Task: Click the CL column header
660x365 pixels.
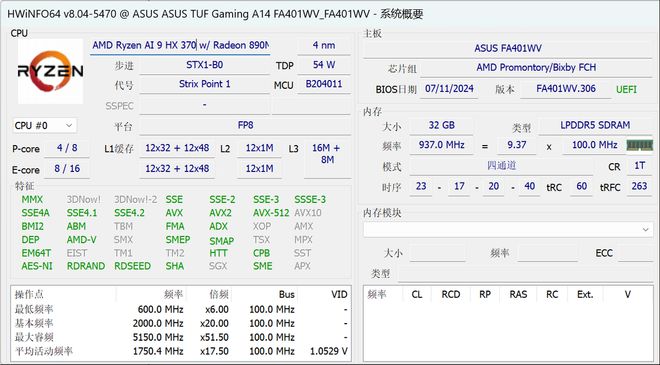Action: coord(417,295)
